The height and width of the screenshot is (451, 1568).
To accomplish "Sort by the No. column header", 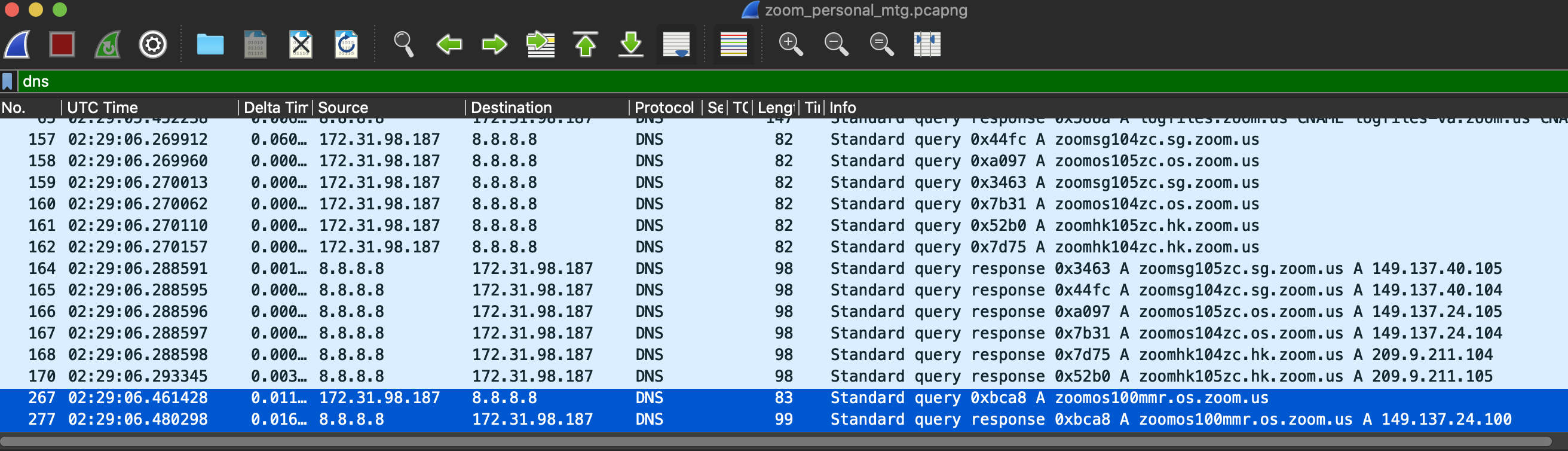I will point(30,108).
